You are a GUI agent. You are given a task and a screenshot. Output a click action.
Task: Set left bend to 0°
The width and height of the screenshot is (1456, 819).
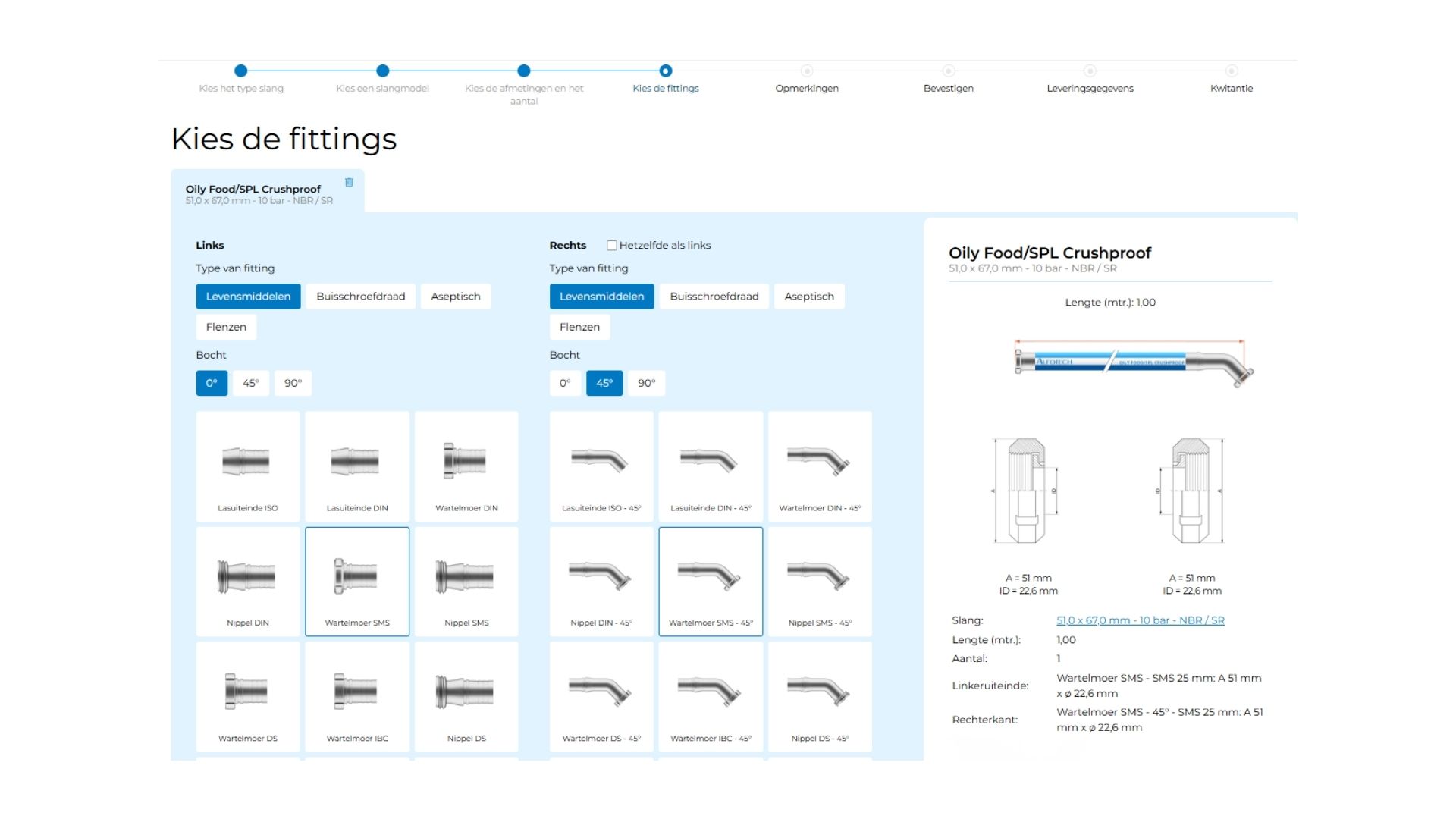coord(212,383)
